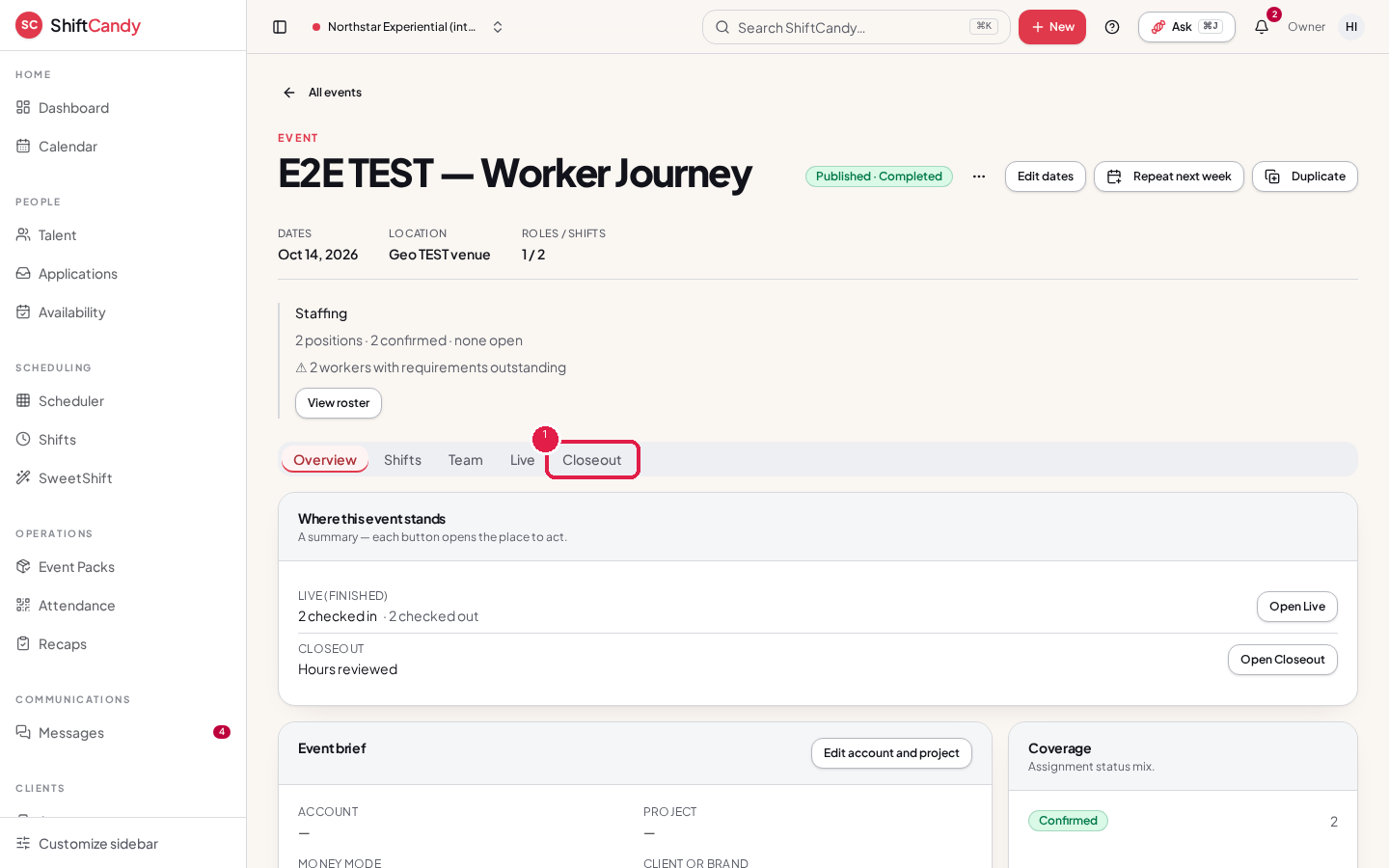The width and height of the screenshot is (1389, 868).
Task: Click the Owner role label
Action: 1307,27
